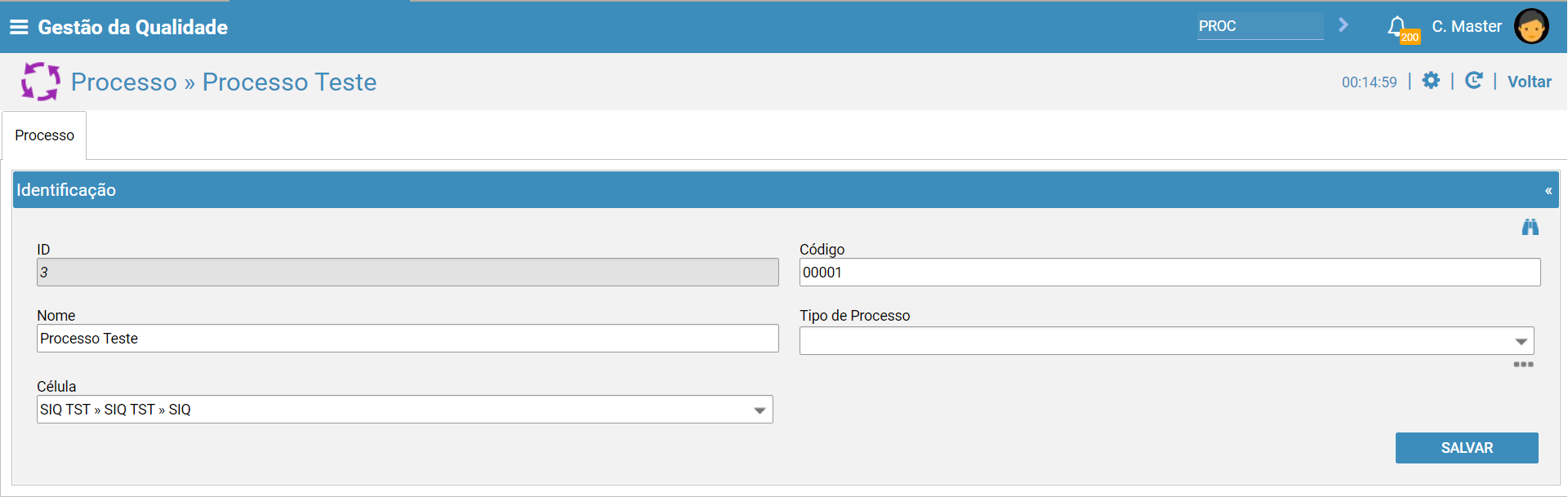Click the session timer 00:14:59
Viewport: 1568px width, 501px height.
pos(1369,82)
